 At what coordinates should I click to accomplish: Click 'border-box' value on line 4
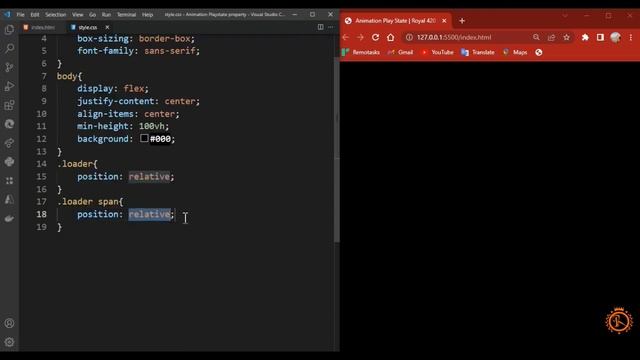[x=164, y=38]
